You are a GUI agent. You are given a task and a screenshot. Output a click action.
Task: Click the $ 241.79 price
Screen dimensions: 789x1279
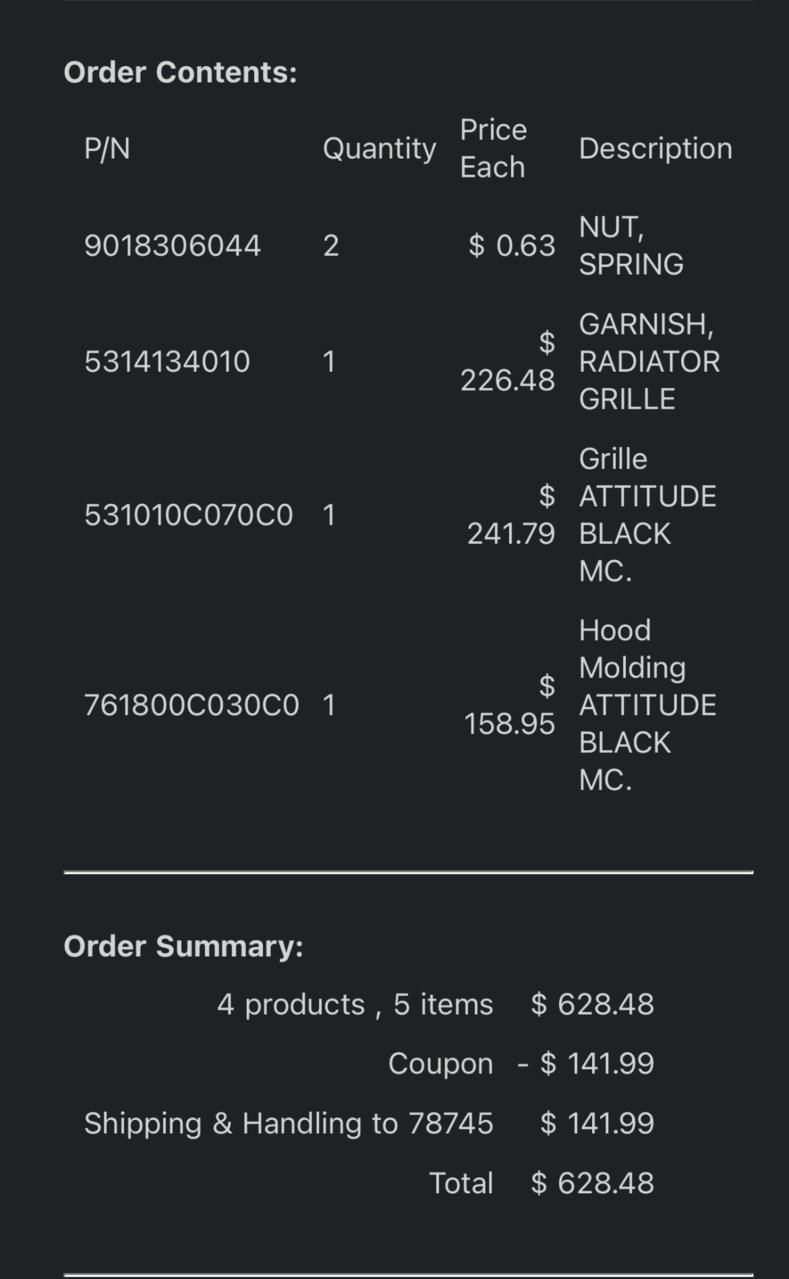pyautogui.click(x=511, y=515)
